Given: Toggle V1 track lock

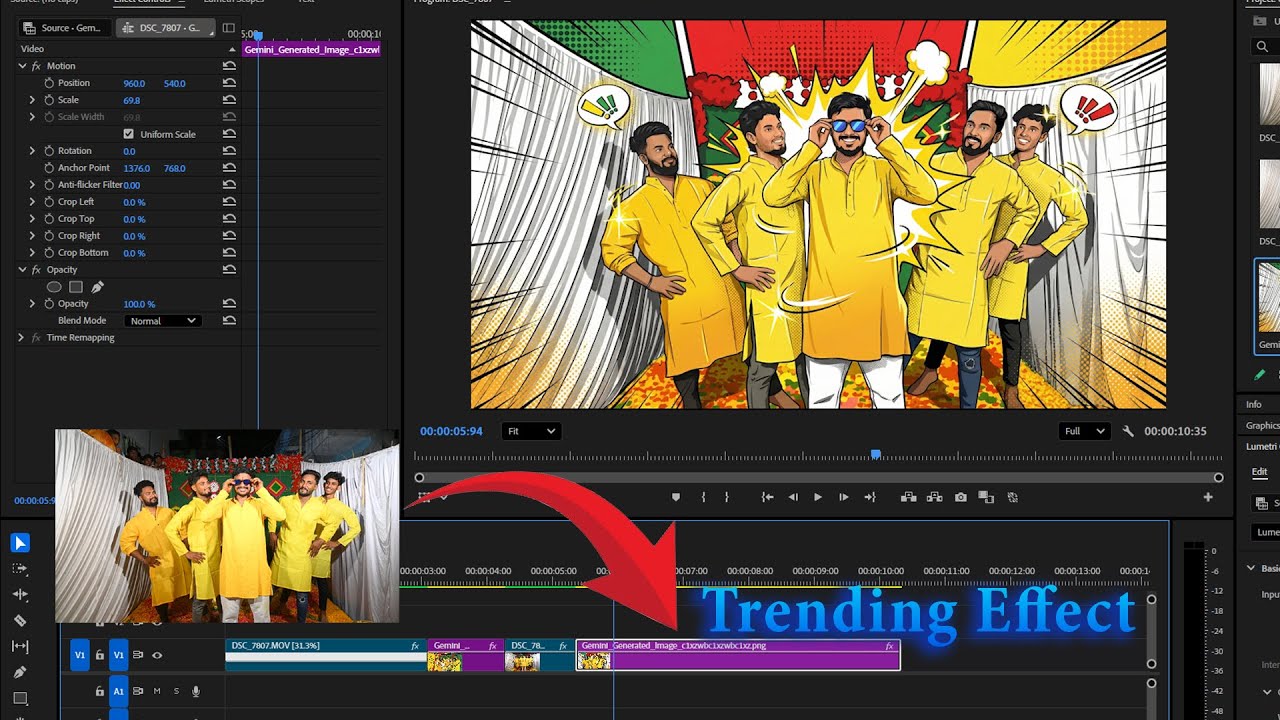Looking at the screenshot, I should [x=100, y=656].
